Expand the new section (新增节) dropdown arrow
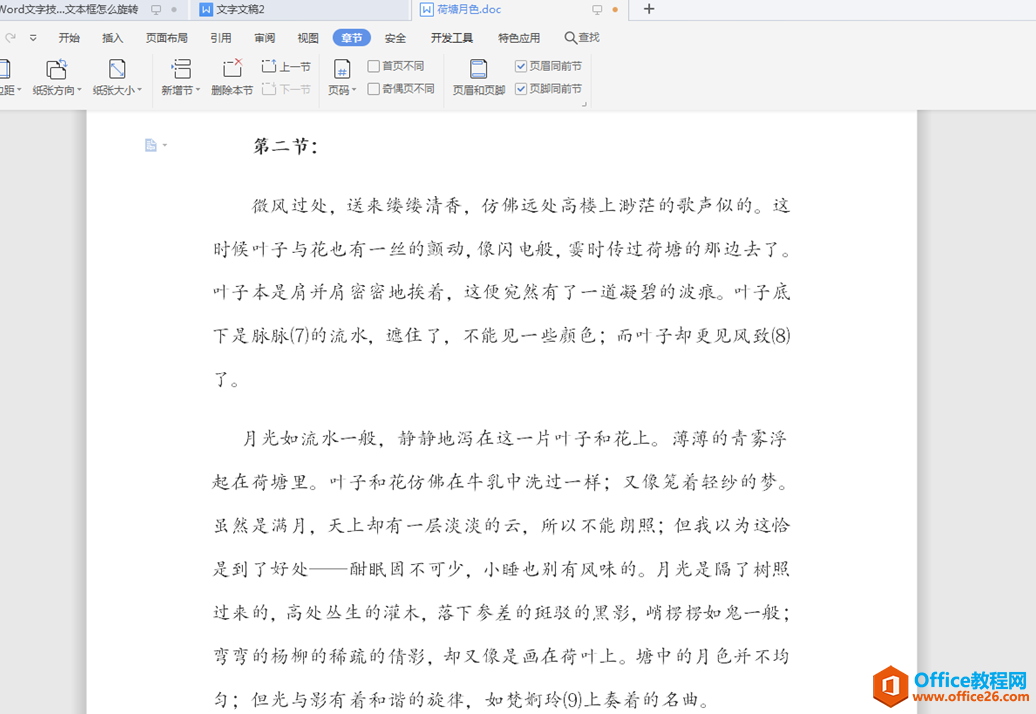 click(198, 90)
